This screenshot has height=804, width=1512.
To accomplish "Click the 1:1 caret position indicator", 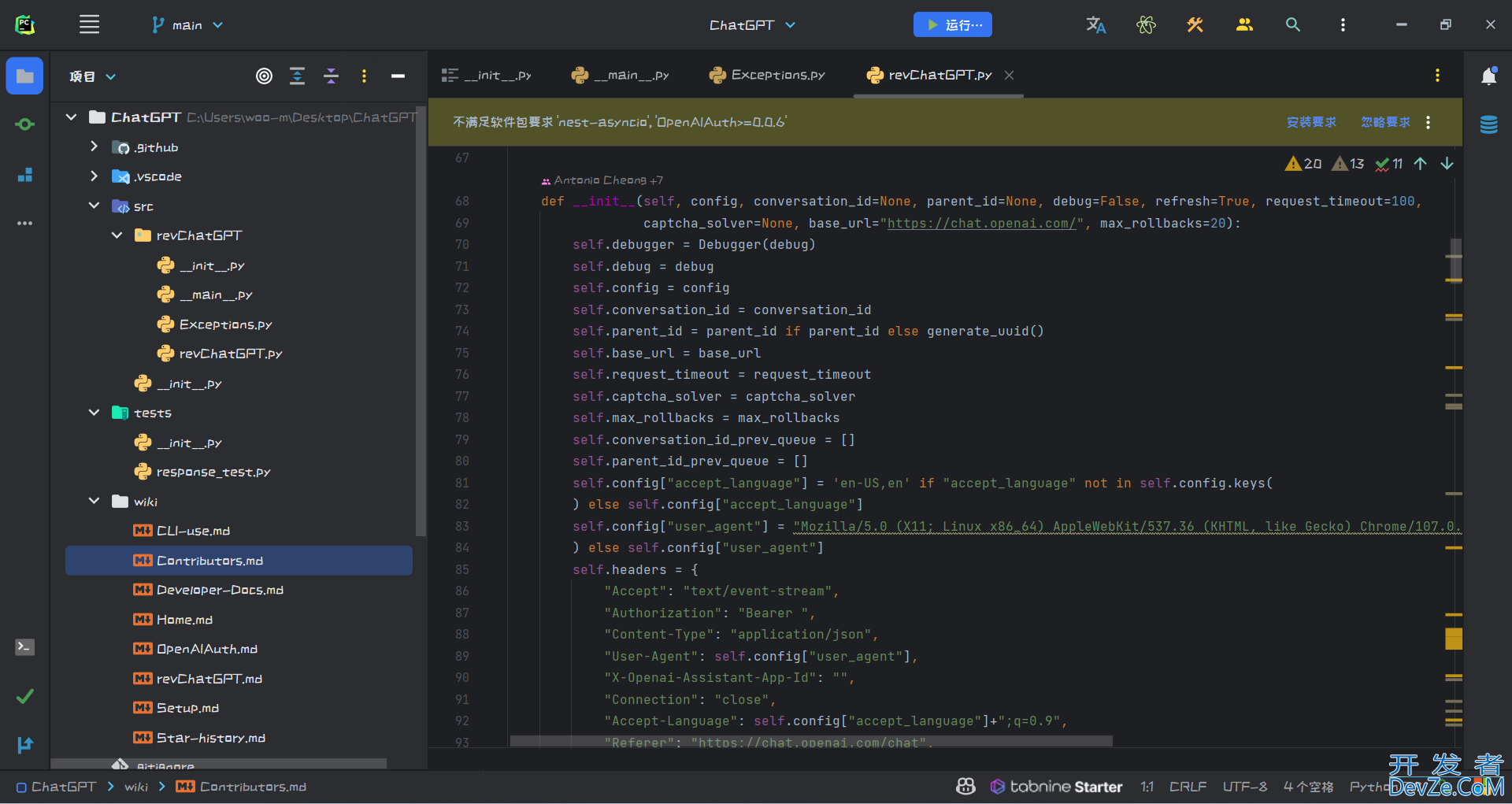I will point(1147,786).
